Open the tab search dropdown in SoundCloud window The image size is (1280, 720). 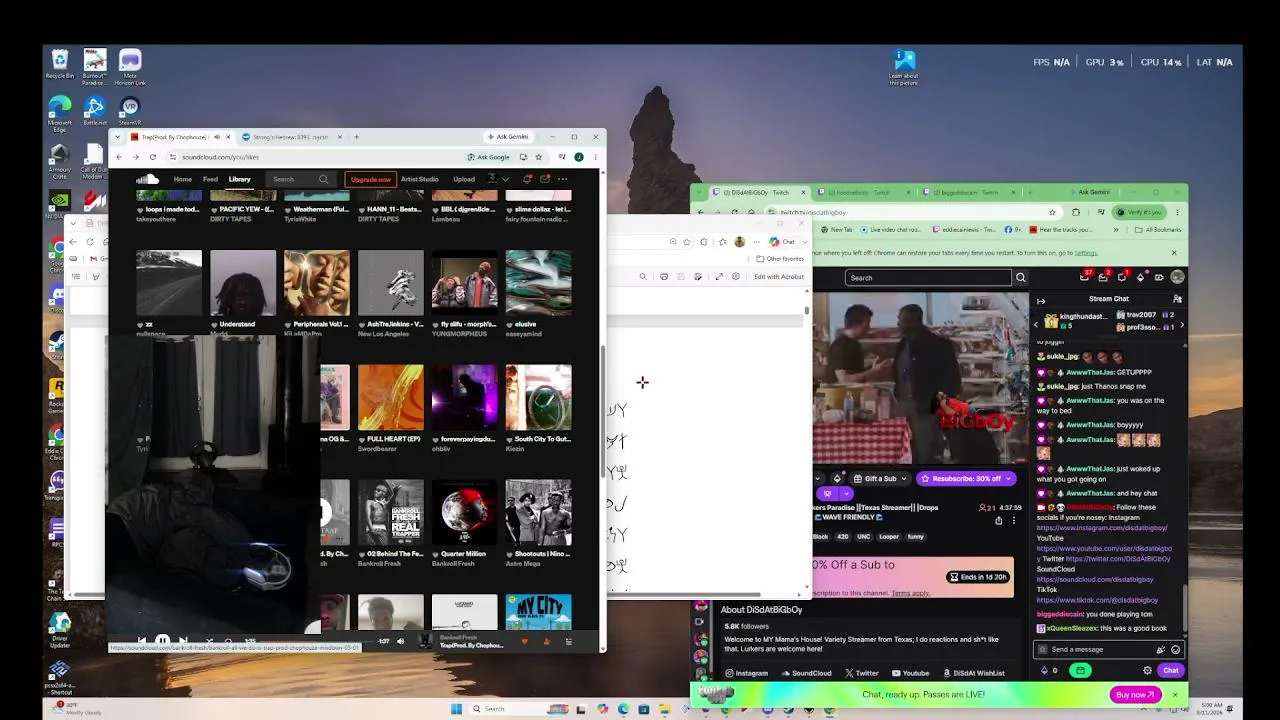pyautogui.click(x=118, y=137)
